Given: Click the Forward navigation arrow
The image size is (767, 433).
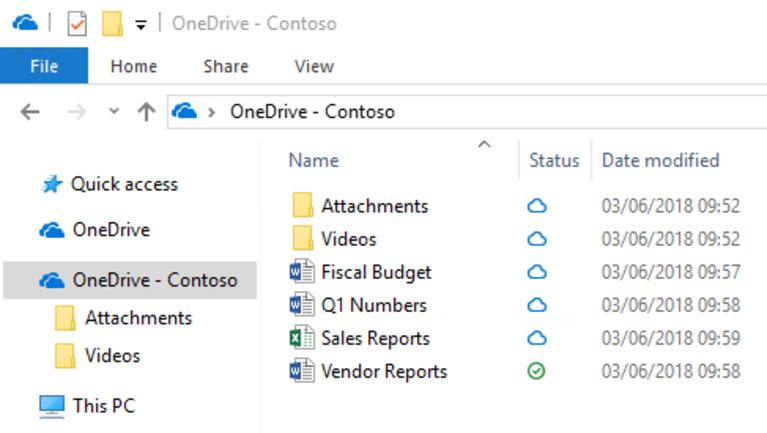Looking at the screenshot, I should coord(76,112).
